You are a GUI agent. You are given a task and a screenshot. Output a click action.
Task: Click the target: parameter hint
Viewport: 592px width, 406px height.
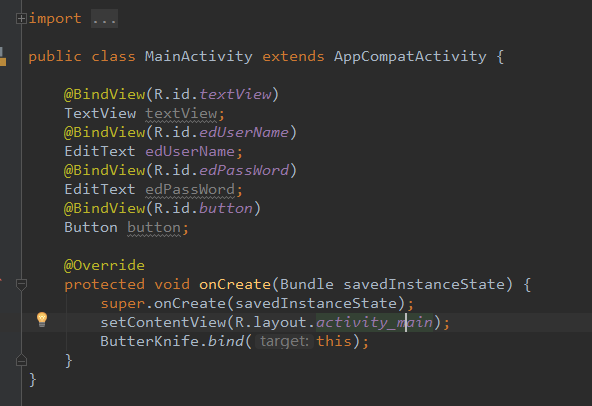point(284,341)
